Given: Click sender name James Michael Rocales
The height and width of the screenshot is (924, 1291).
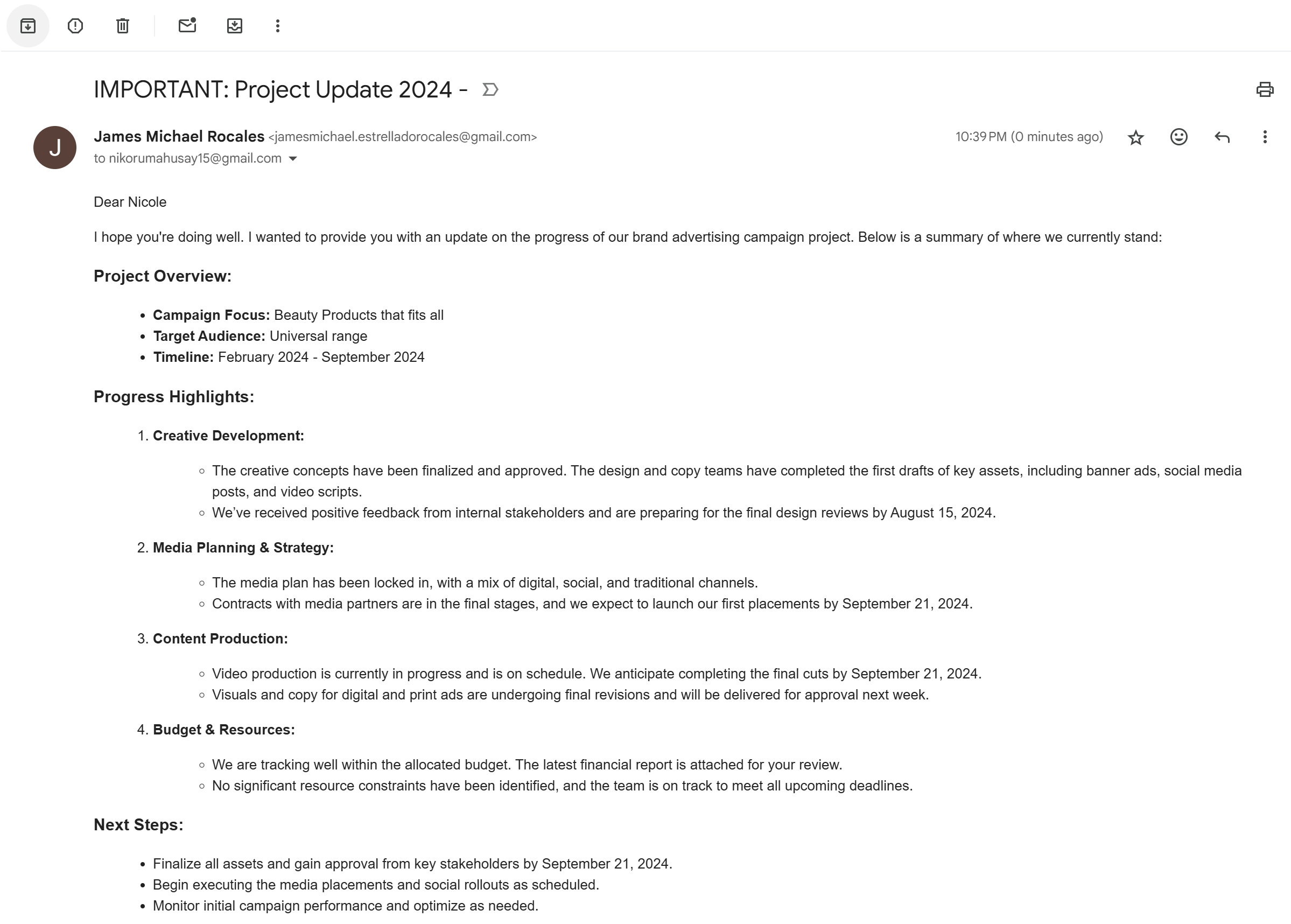Looking at the screenshot, I should tap(179, 137).
